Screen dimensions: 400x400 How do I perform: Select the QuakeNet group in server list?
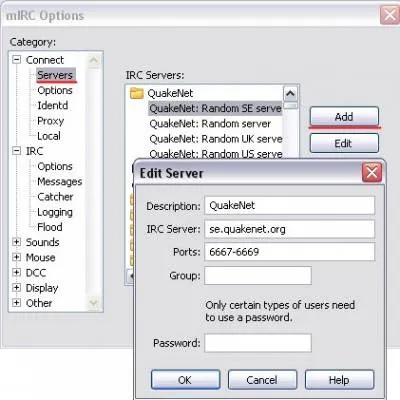pyautogui.click(x=170, y=93)
